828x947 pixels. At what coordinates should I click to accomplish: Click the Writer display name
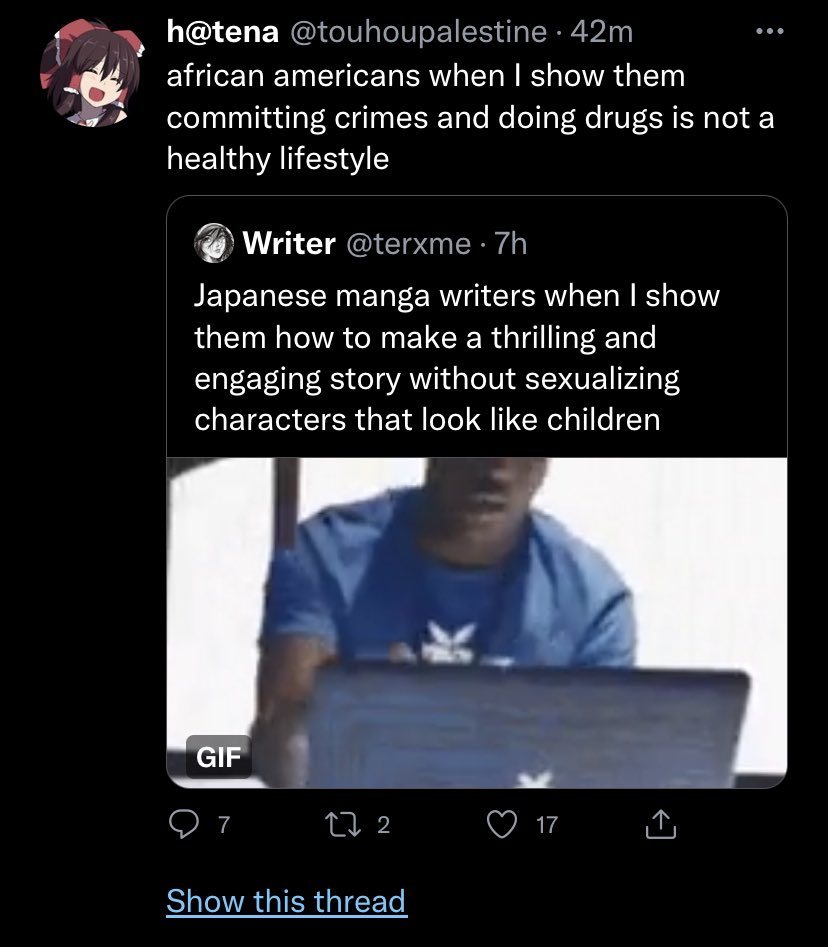(x=288, y=242)
